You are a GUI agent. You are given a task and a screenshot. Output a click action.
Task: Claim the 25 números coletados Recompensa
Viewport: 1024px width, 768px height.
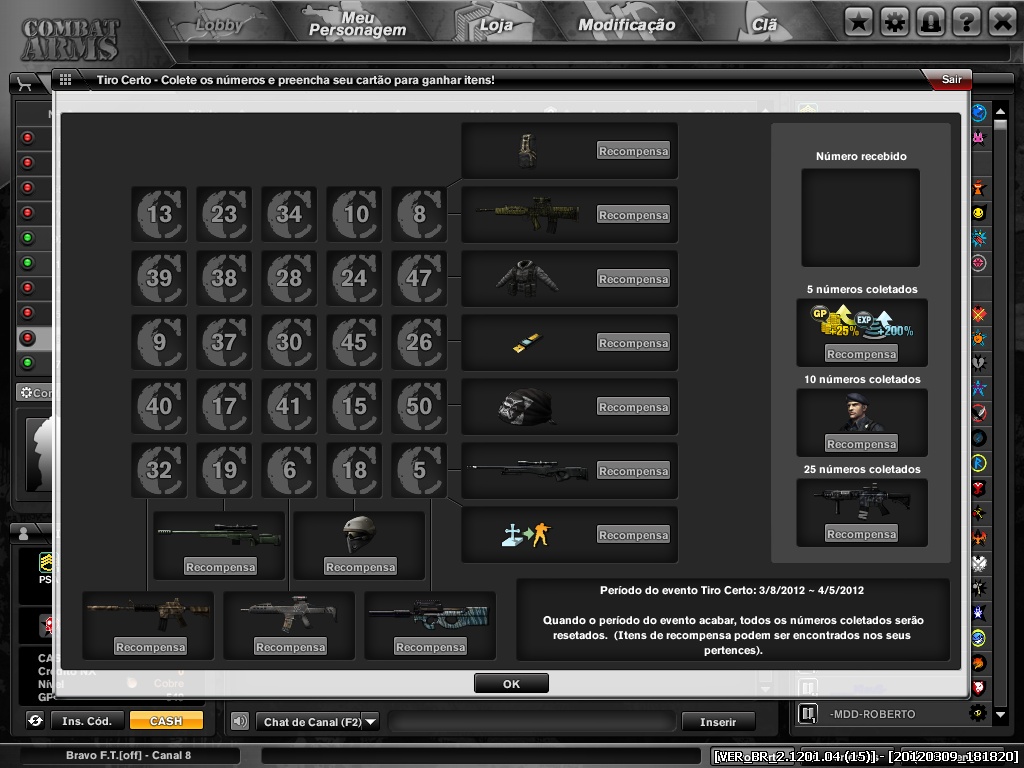860,533
